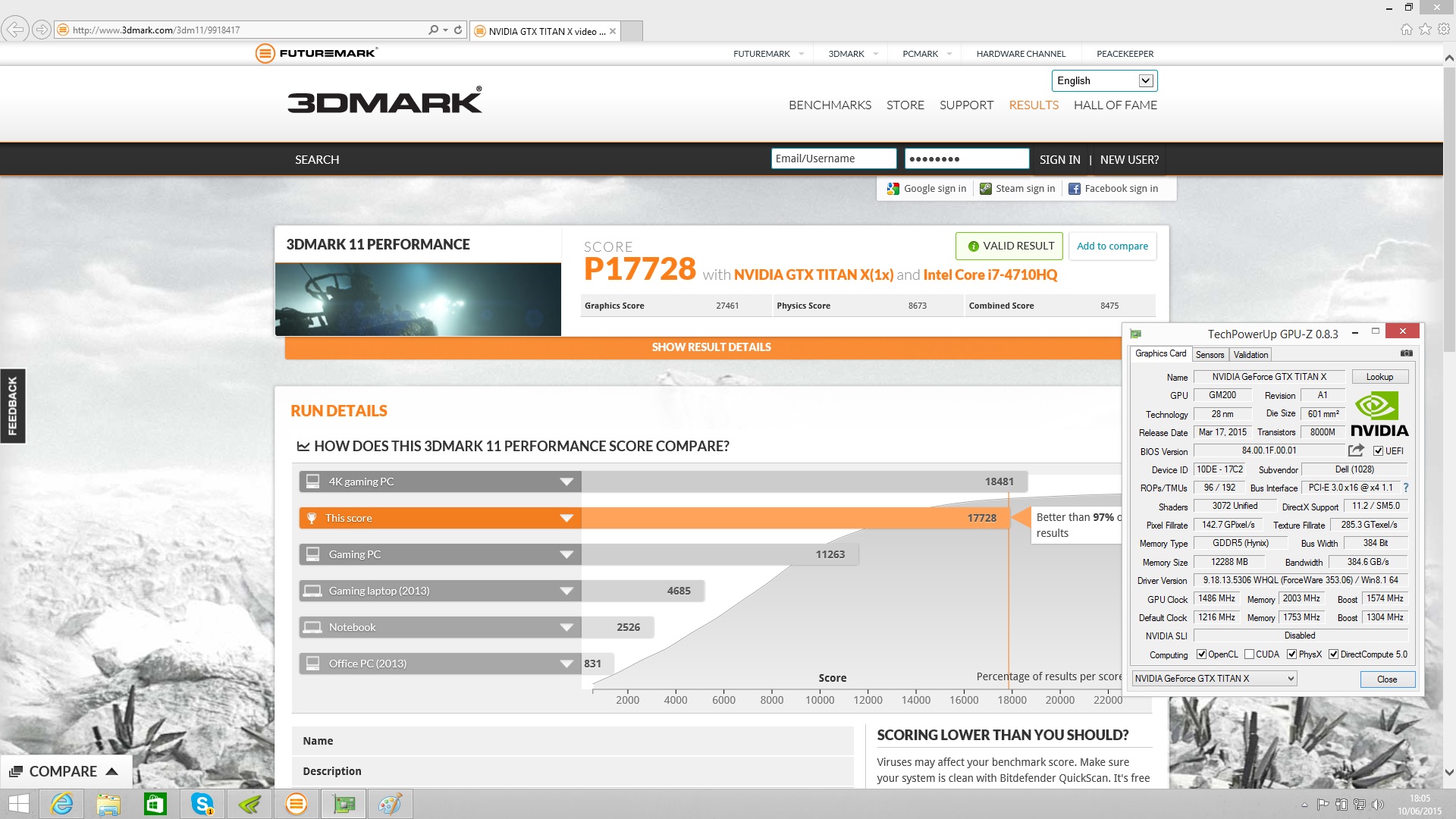1456x819 pixels.
Task: Click the VALID RESULT badge
Action: [x=1009, y=246]
